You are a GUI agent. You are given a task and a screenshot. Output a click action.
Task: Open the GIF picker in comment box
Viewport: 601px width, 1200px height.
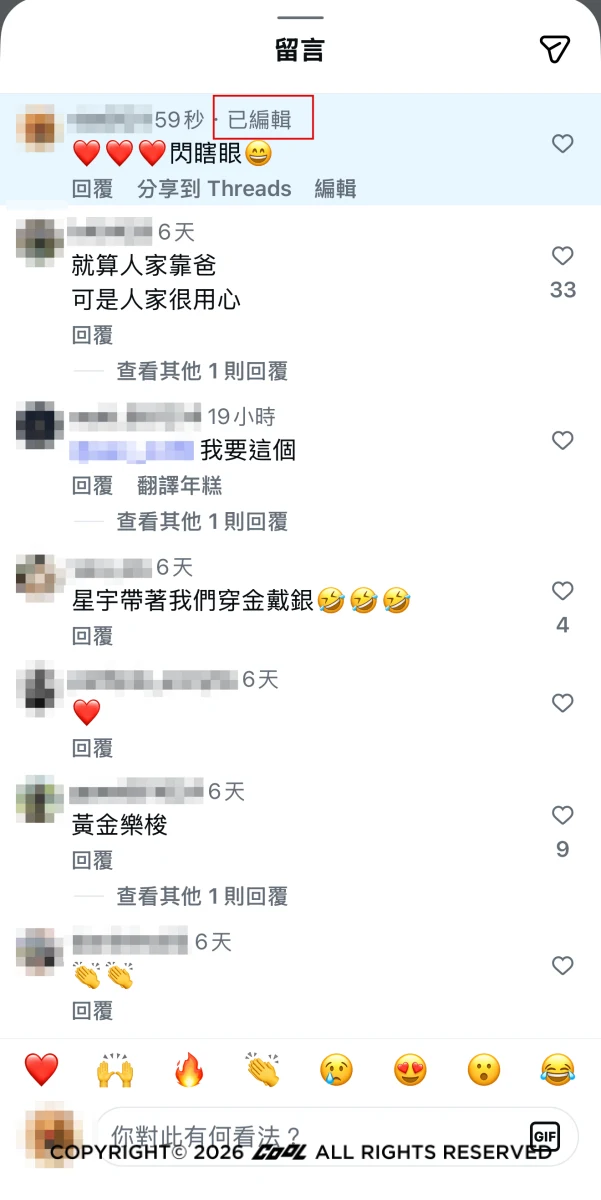click(x=545, y=1136)
